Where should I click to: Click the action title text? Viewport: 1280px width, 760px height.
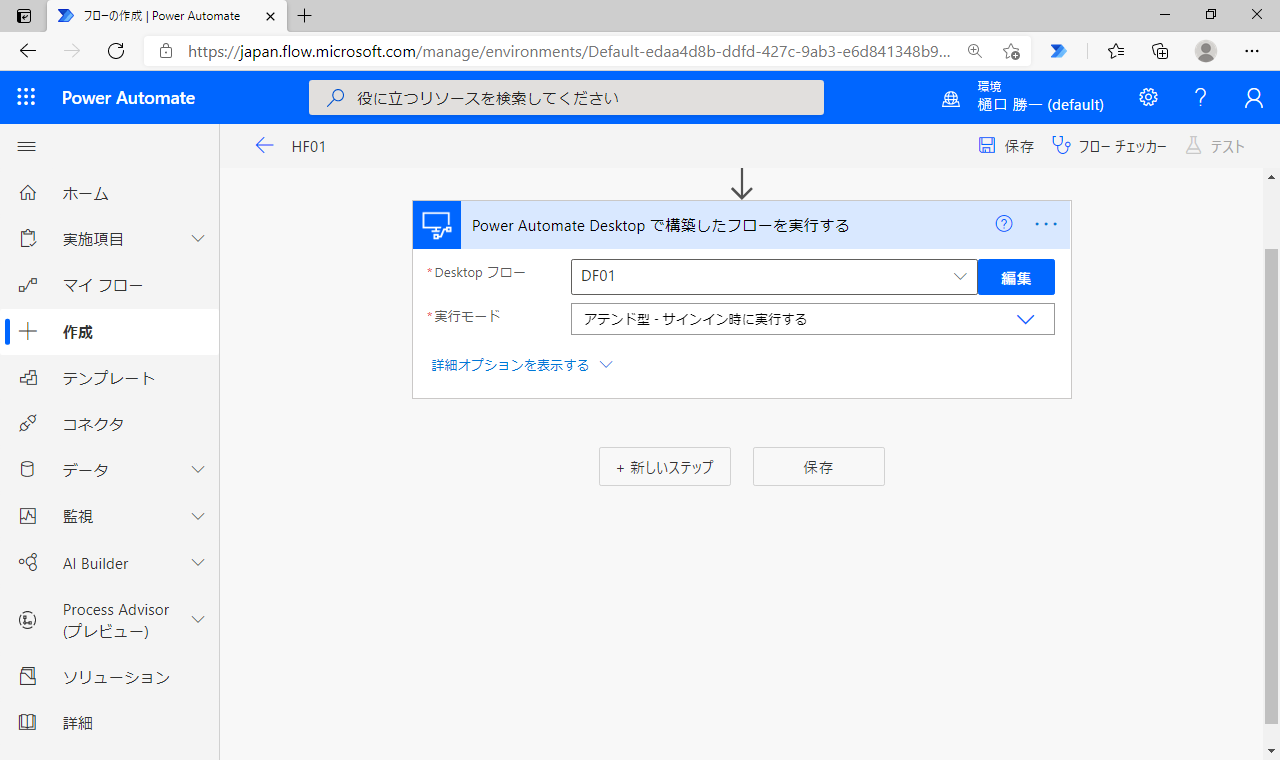click(660, 225)
